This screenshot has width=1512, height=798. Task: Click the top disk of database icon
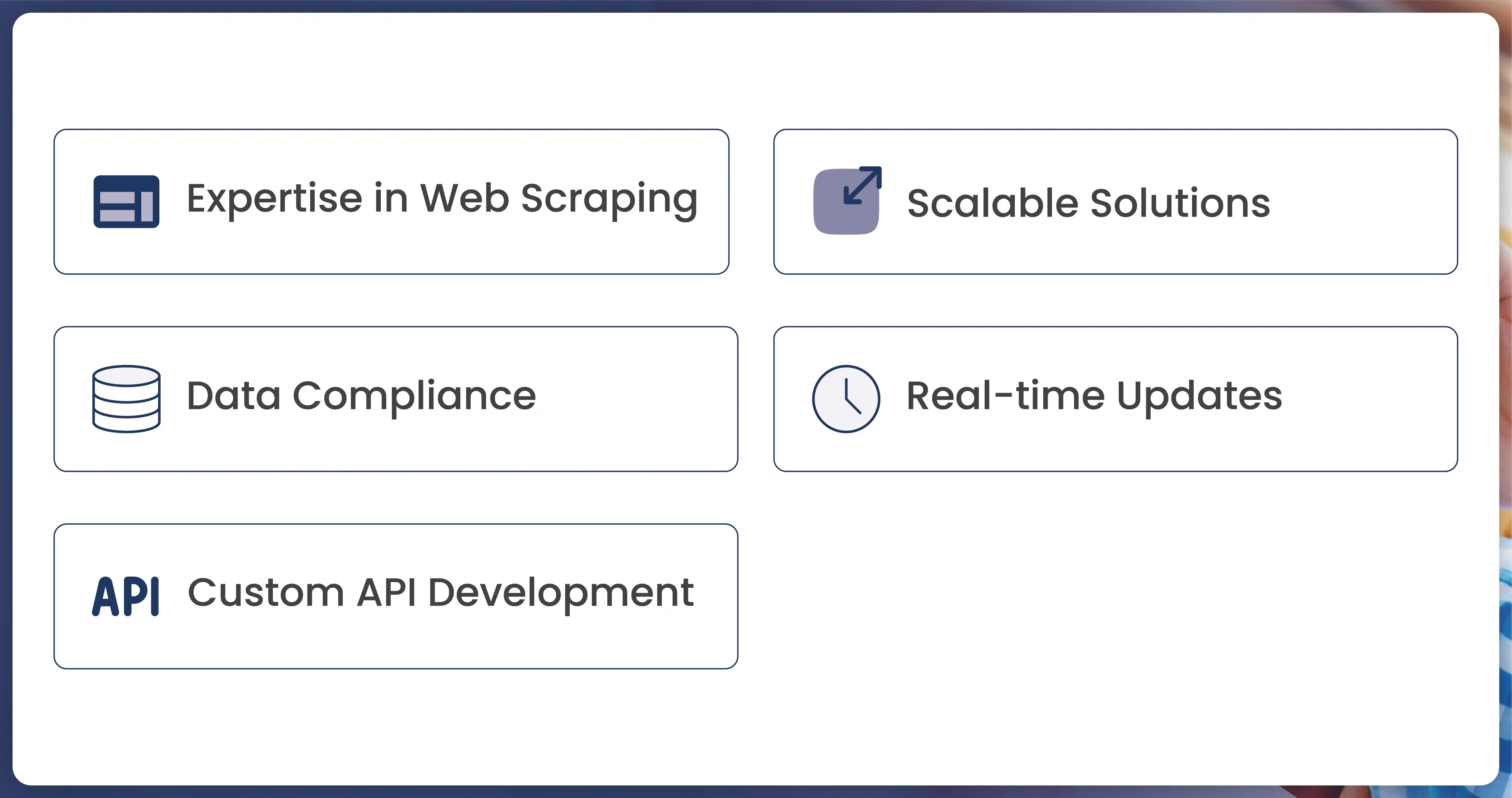coord(126,376)
